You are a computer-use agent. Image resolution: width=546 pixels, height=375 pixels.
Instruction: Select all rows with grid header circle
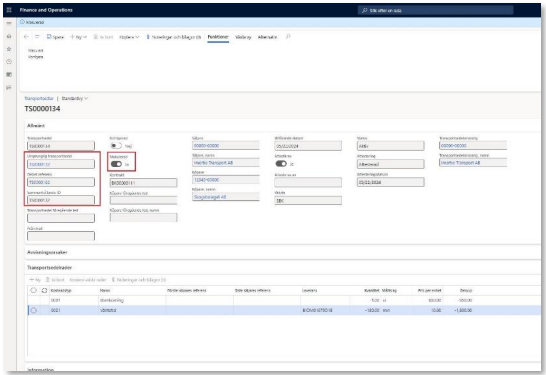pos(33,290)
